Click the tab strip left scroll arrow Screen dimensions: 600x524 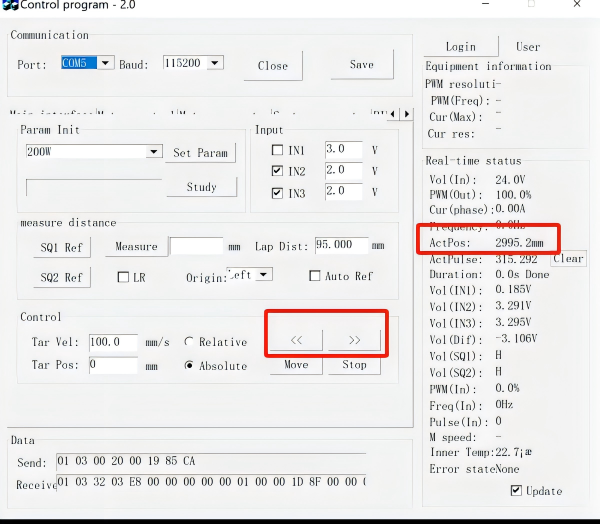[393, 113]
